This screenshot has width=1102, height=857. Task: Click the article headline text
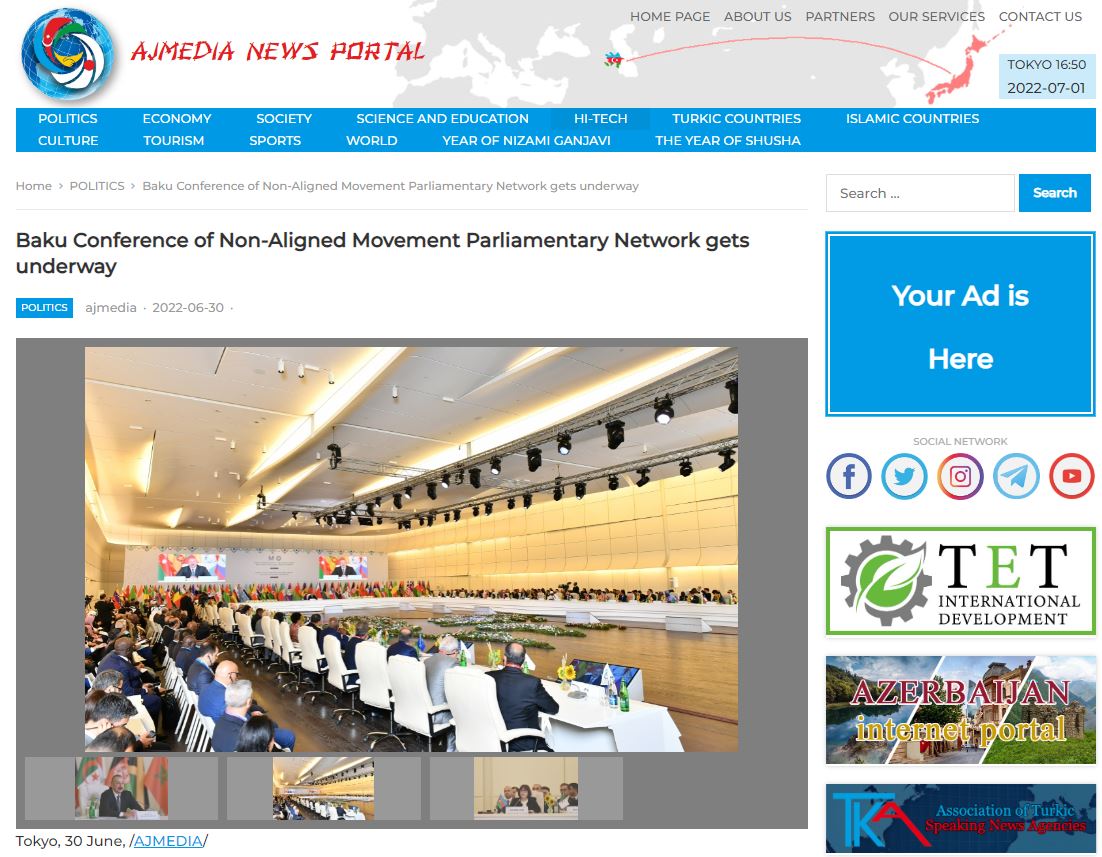(382, 253)
